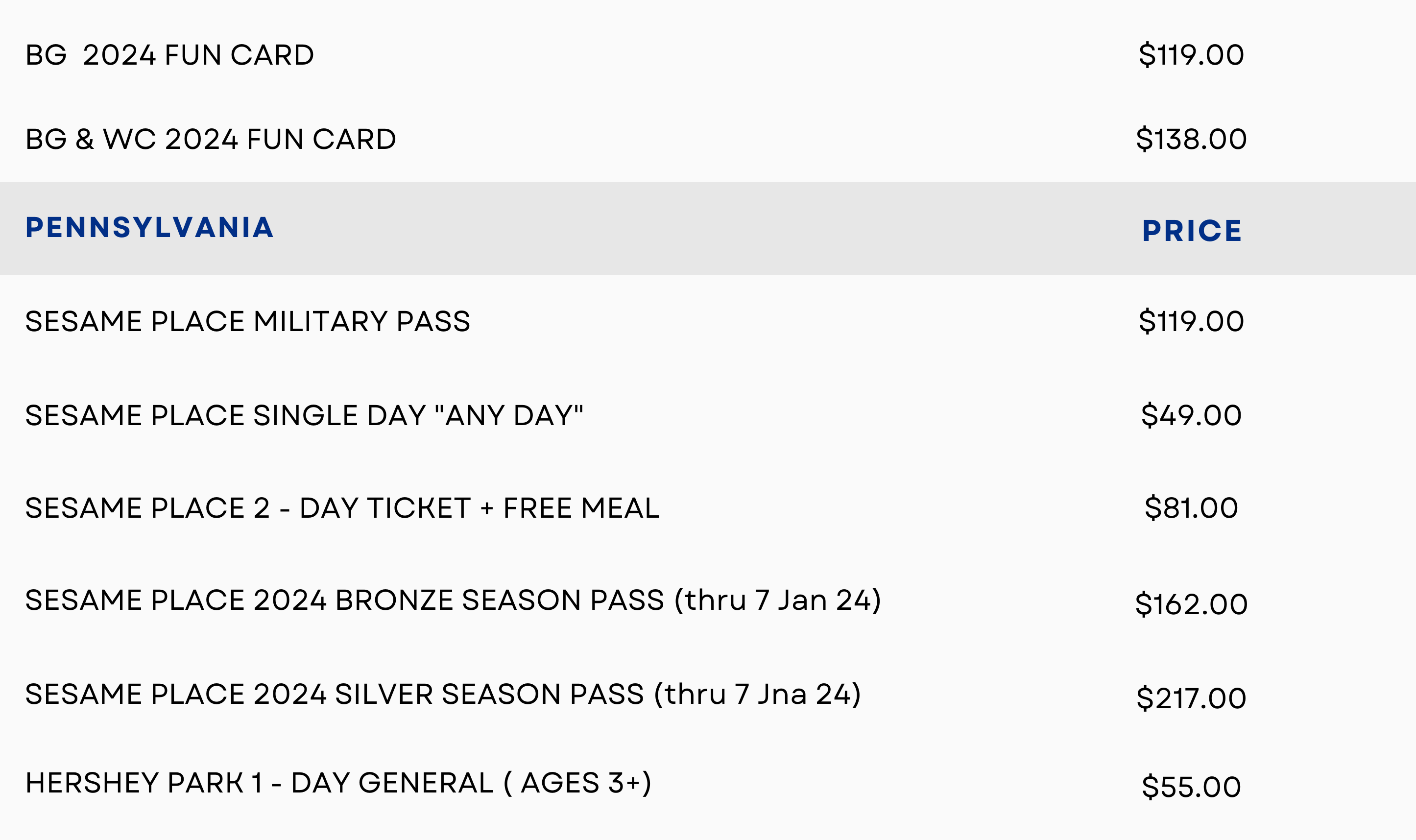1416x840 pixels.
Task: Select Sesame Place Single Day "Any Day"
Action: (304, 415)
